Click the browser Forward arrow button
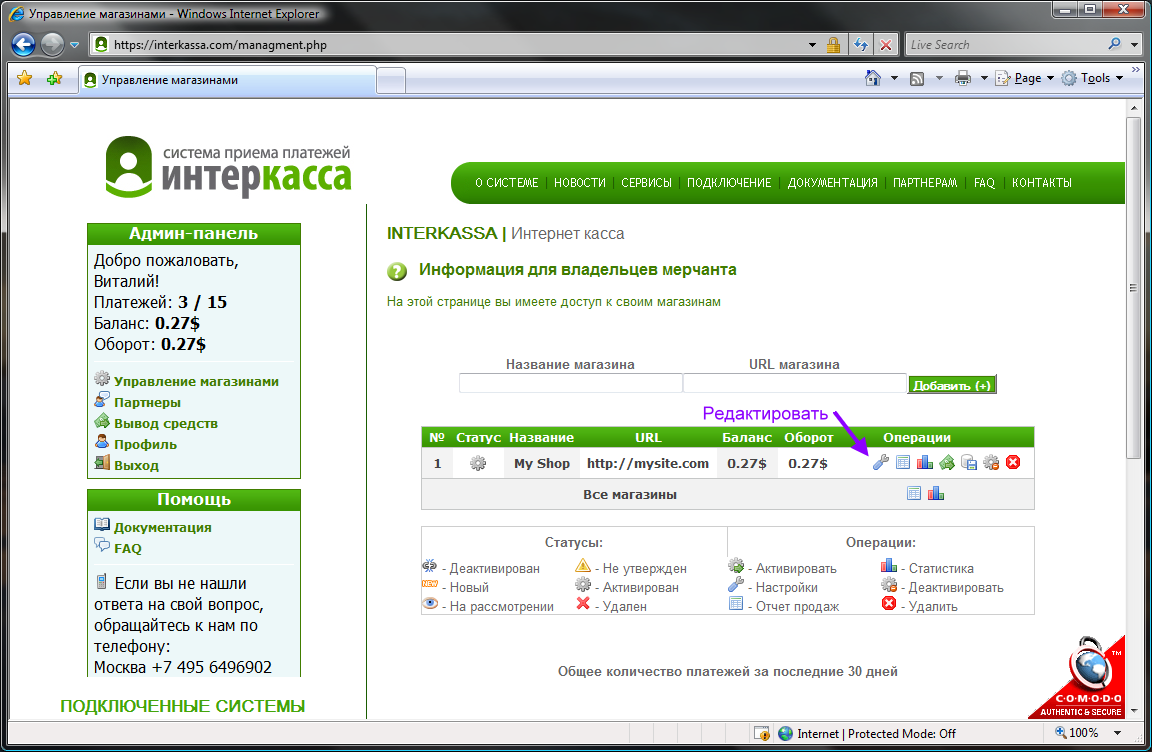Screen dimensions: 1152x752 [x=52, y=45]
